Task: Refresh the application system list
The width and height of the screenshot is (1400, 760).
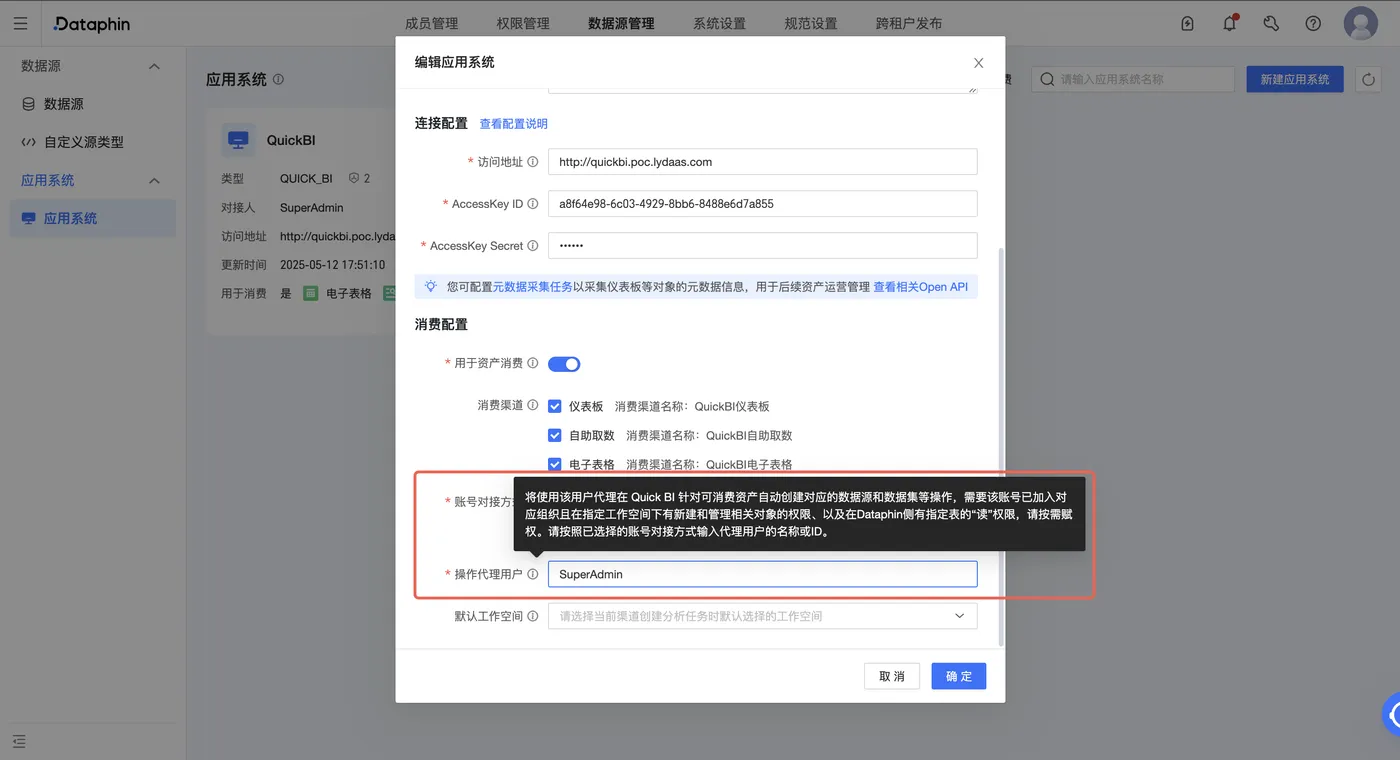Action: (1368, 79)
